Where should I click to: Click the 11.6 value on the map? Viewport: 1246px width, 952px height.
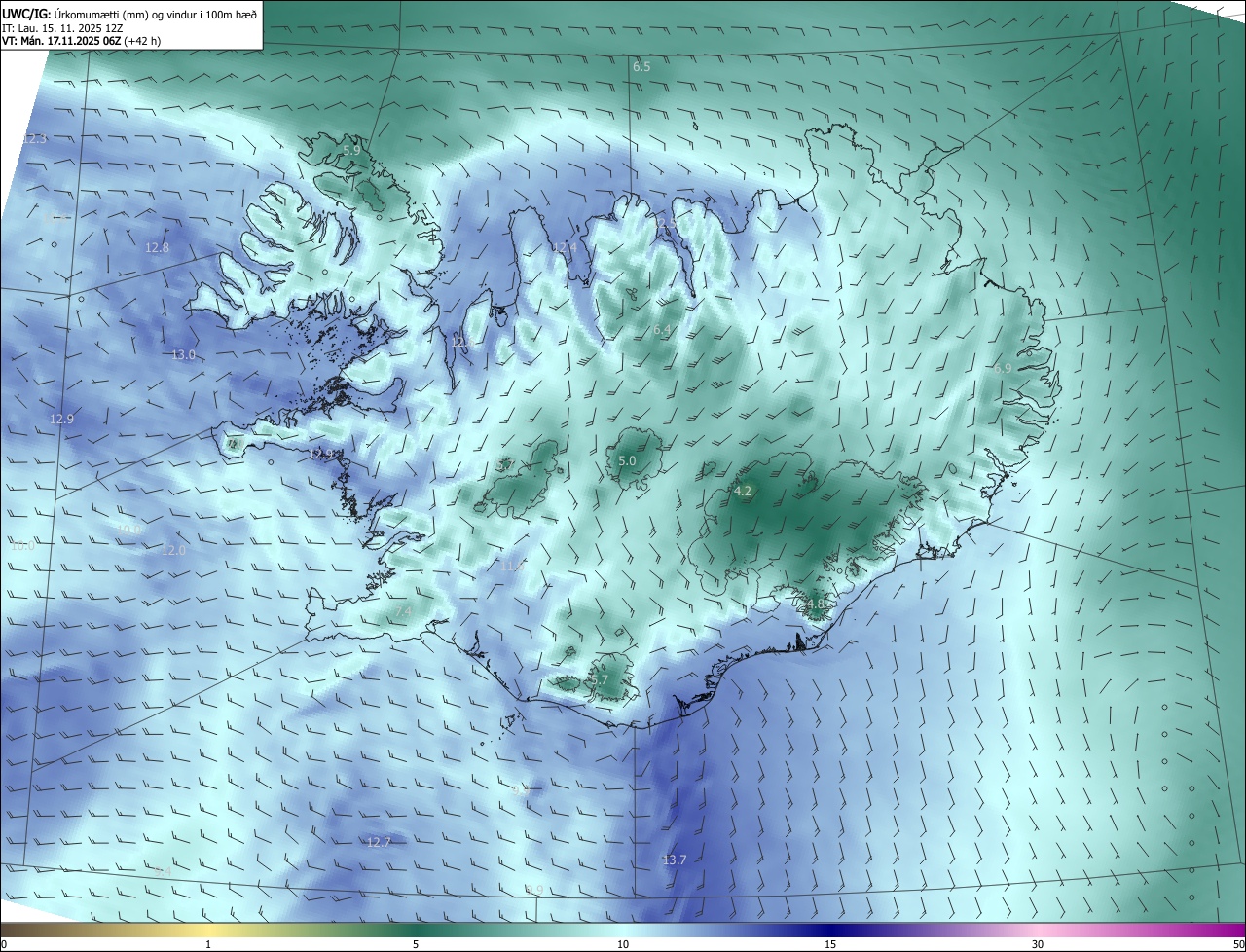pos(513,566)
